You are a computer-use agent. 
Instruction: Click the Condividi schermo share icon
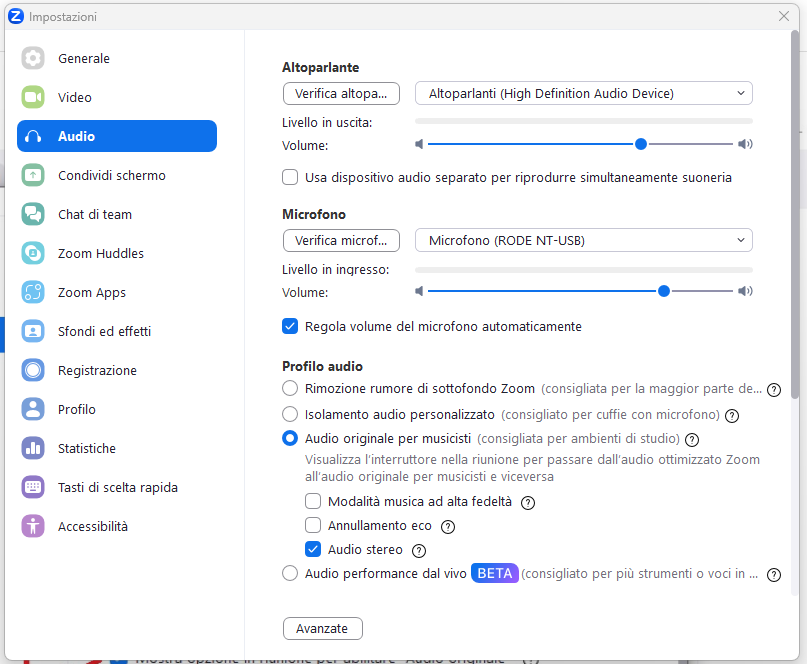tap(33, 176)
